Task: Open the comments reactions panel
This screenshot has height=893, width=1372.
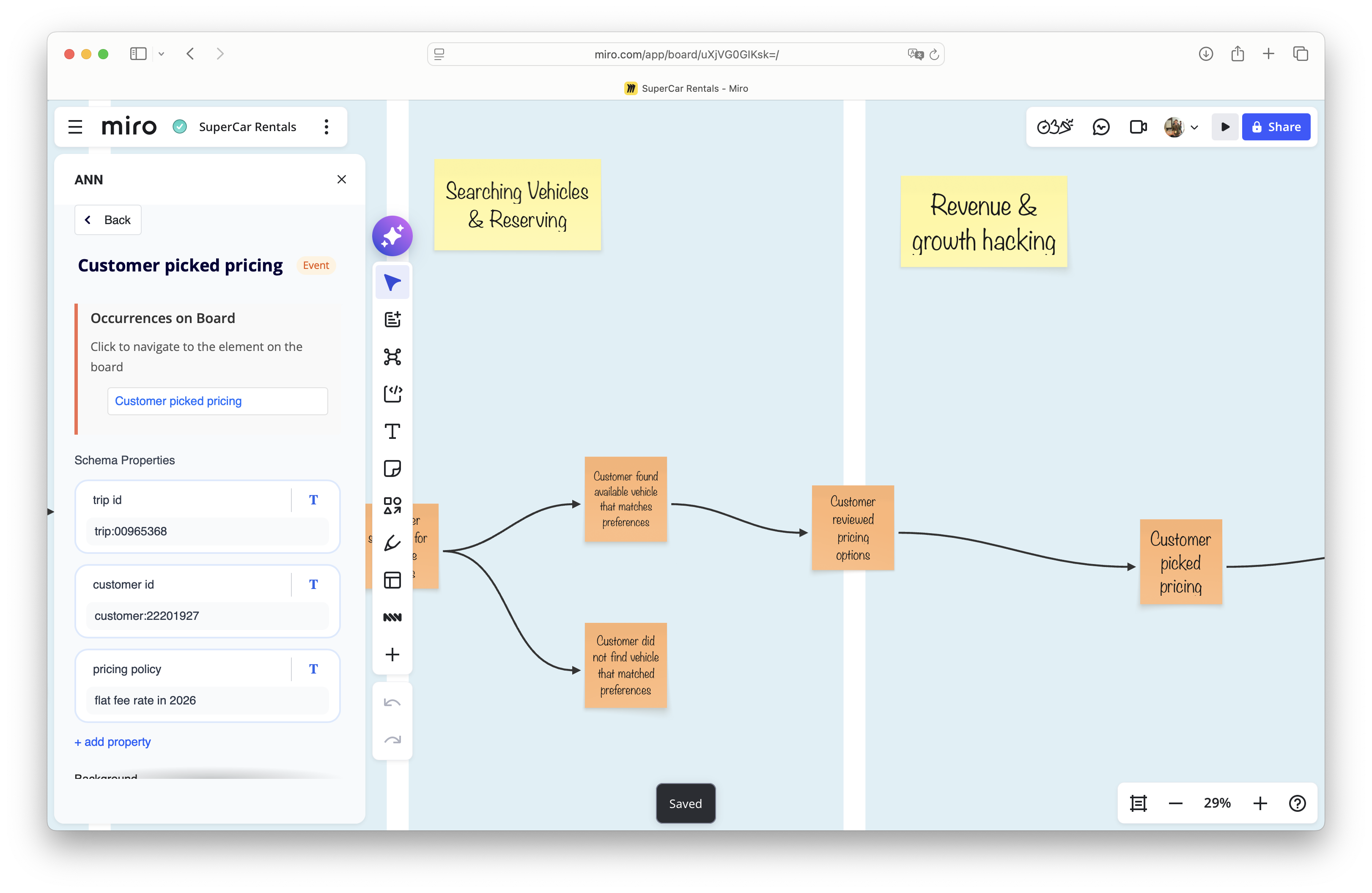Action: 1100,127
